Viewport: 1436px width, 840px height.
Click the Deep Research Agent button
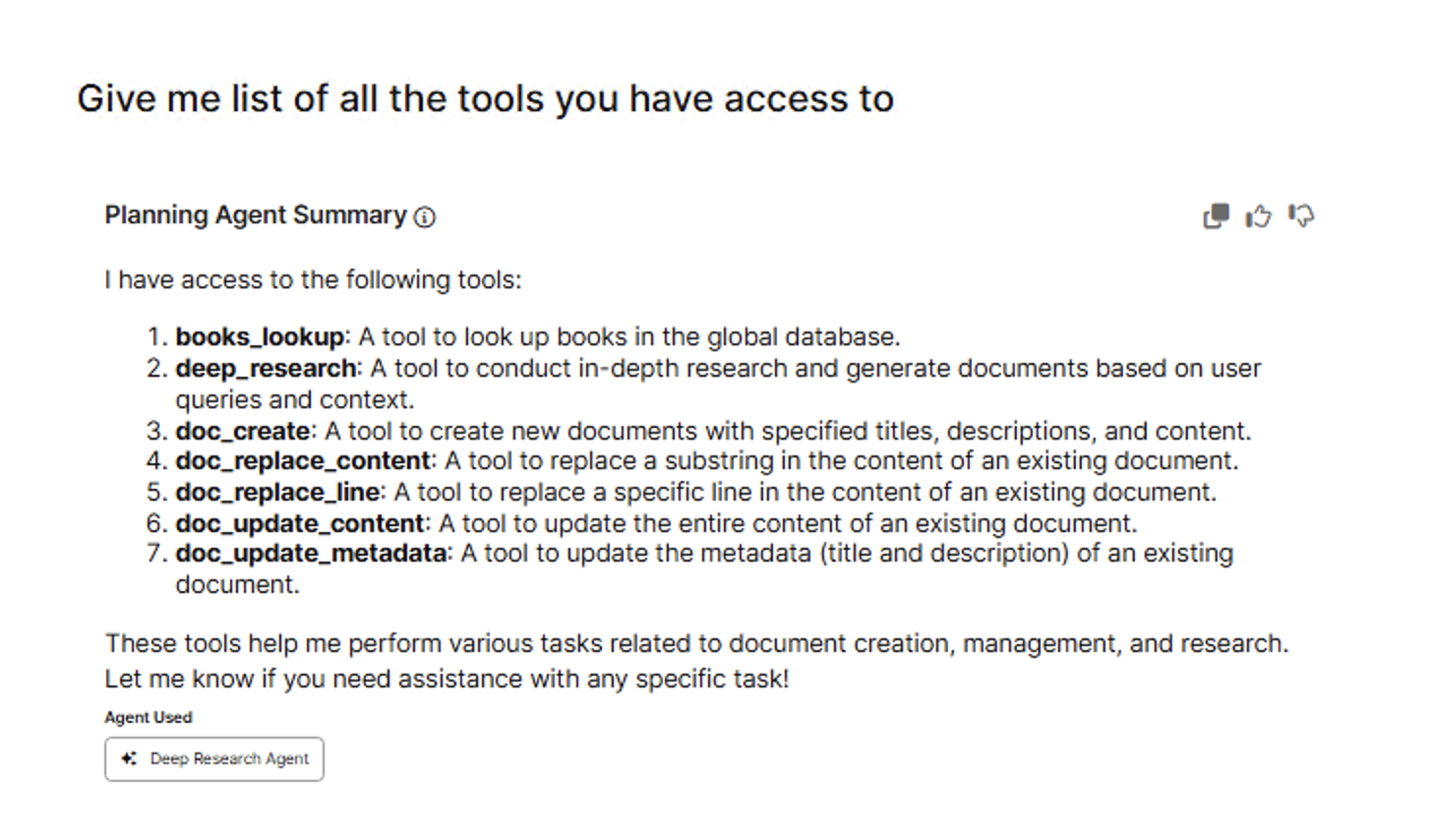pos(213,758)
